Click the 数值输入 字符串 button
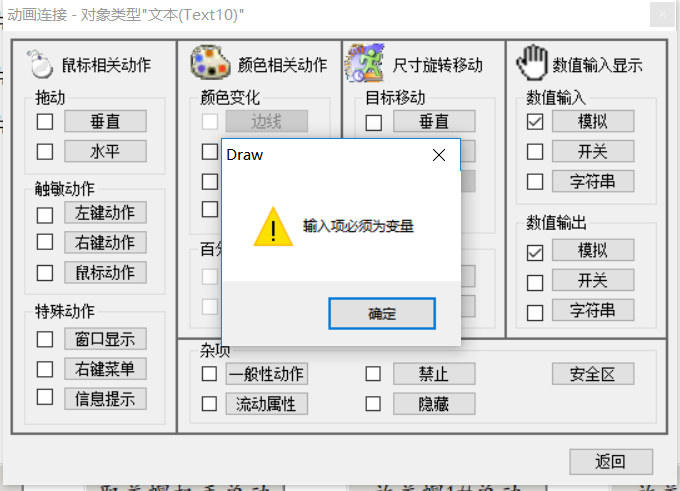The image size is (680, 491). [x=593, y=181]
